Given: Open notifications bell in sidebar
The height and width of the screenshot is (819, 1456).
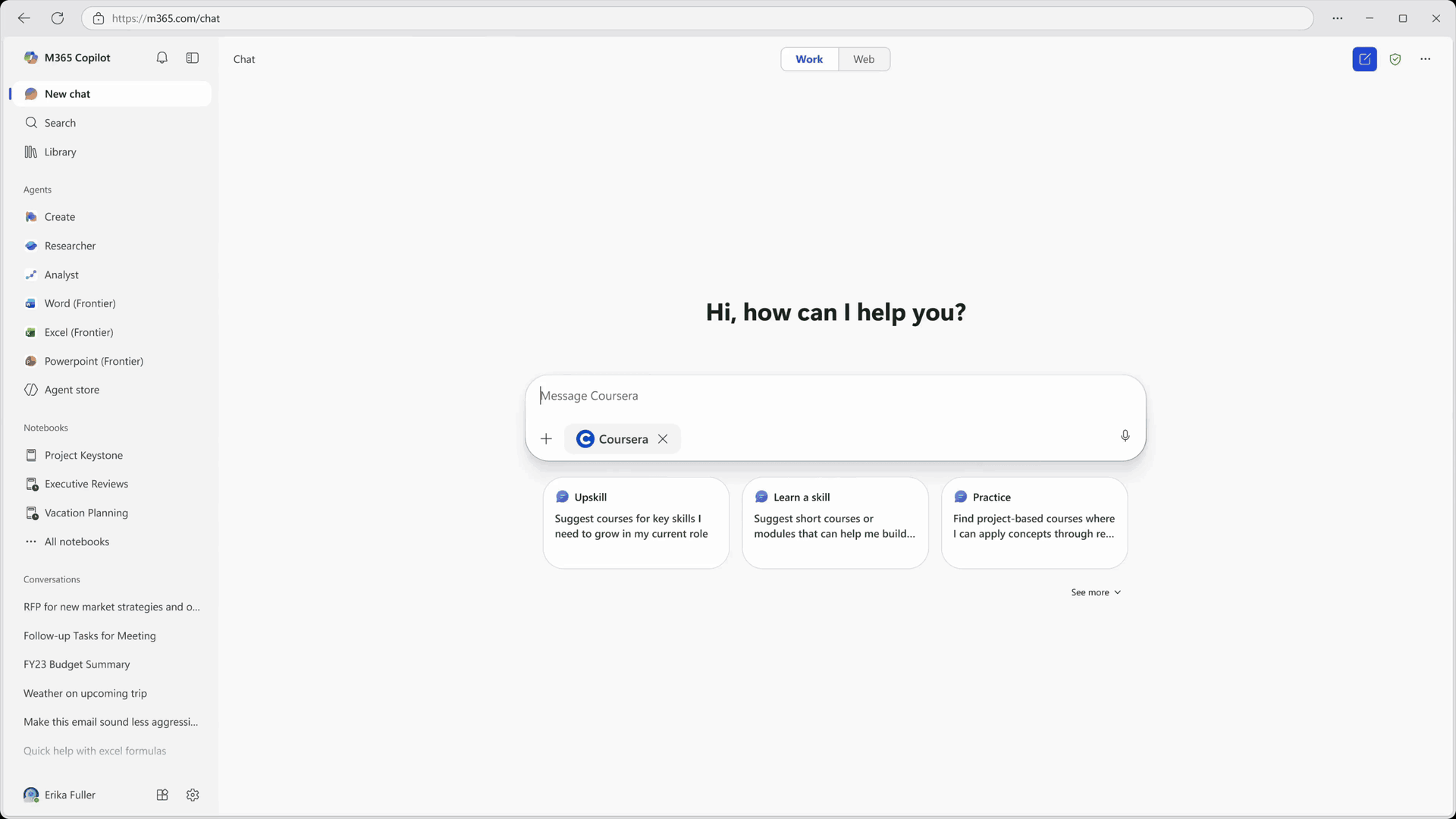Looking at the screenshot, I should 162,58.
